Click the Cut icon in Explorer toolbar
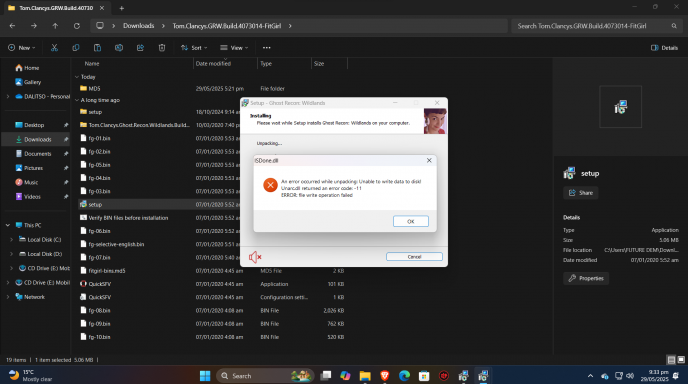This screenshot has height=384, width=688. 54,47
